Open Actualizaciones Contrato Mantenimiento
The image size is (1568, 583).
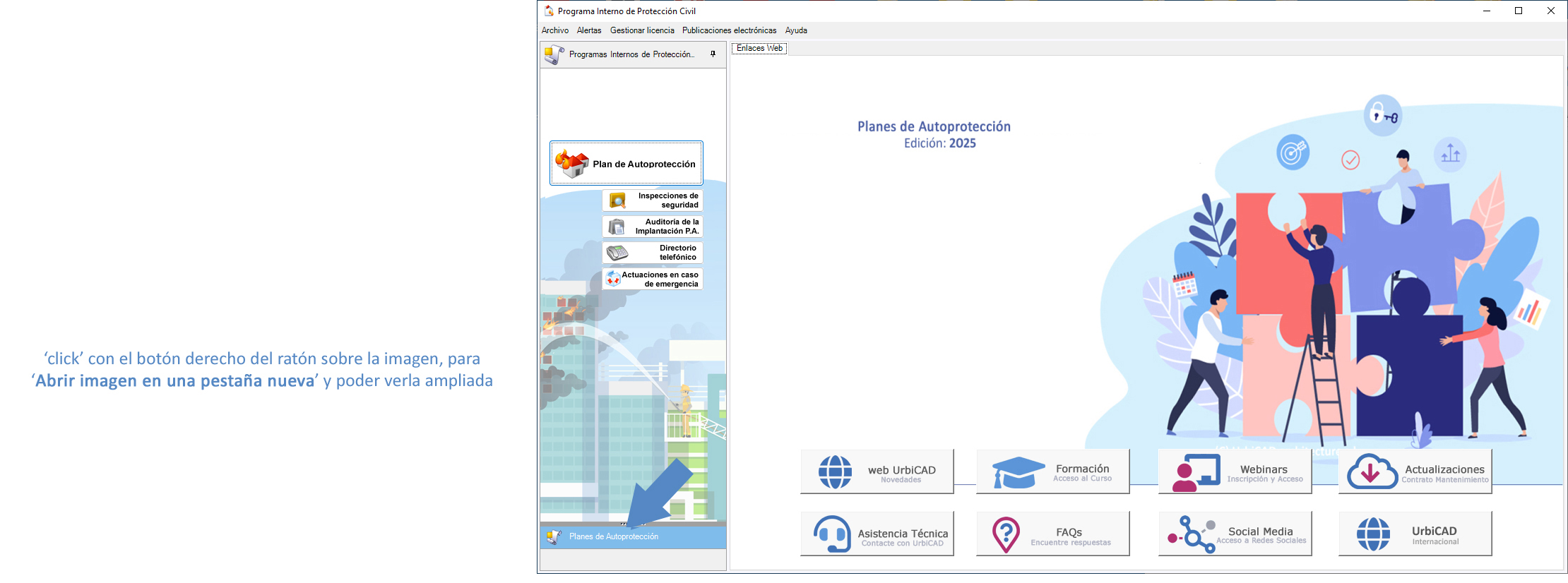(1415, 471)
